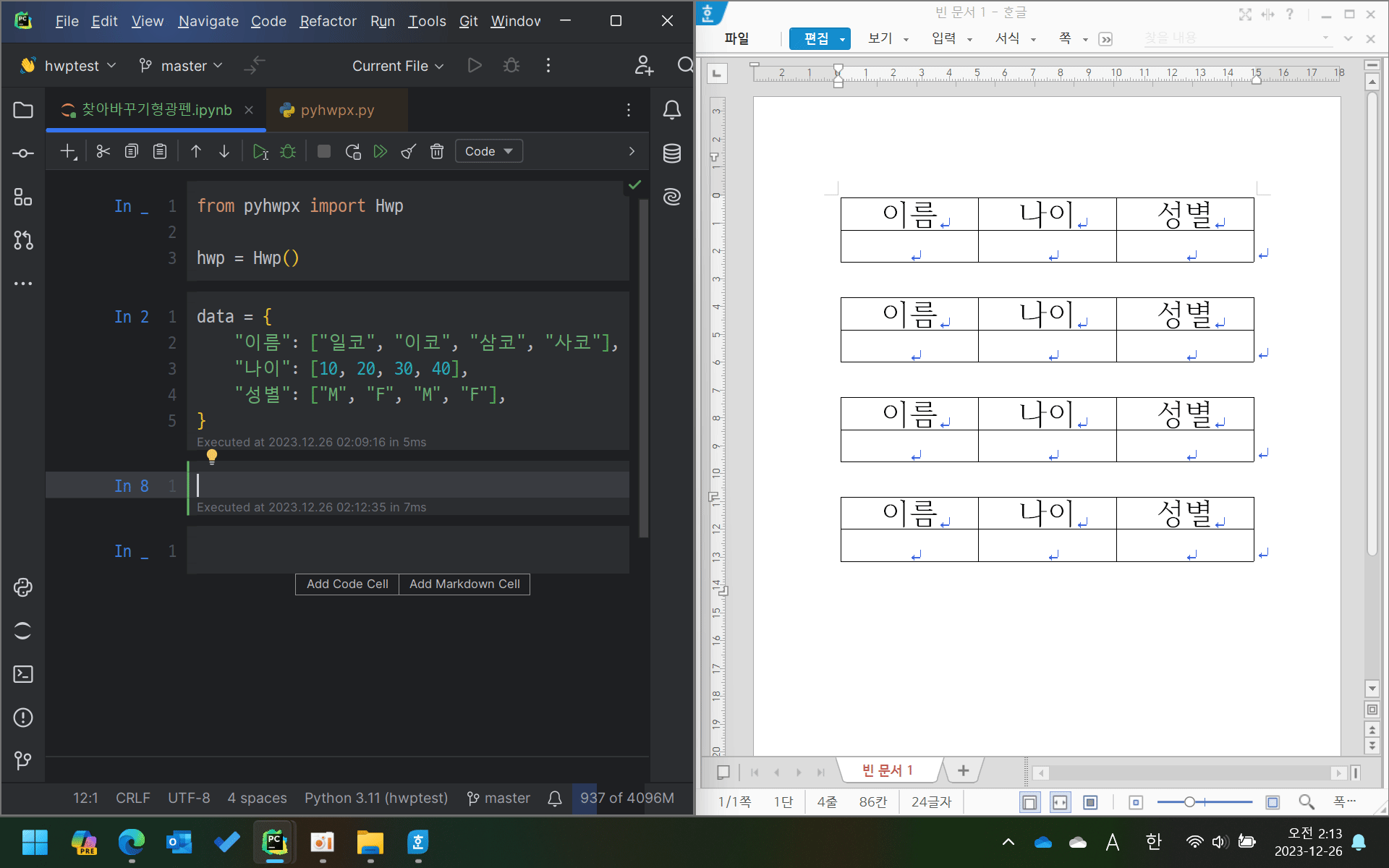Cut cell with scissors icon
The image size is (1389, 868).
(103, 151)
